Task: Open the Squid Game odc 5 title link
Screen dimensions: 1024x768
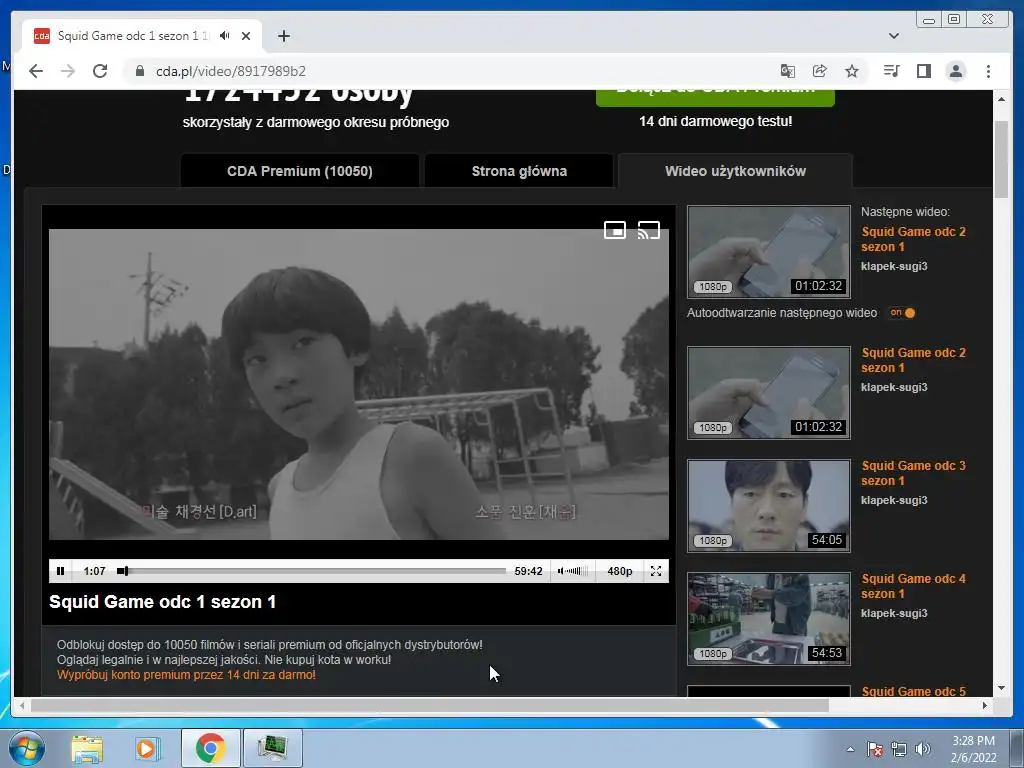Action: (913, 691)
